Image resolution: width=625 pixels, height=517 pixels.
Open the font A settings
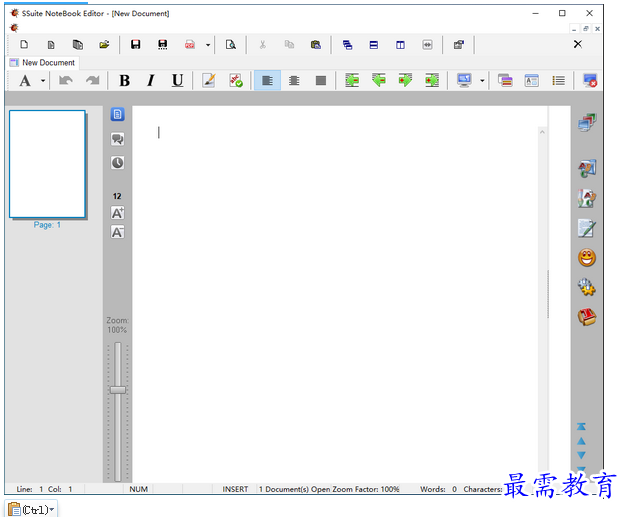(x=25, y=81)
